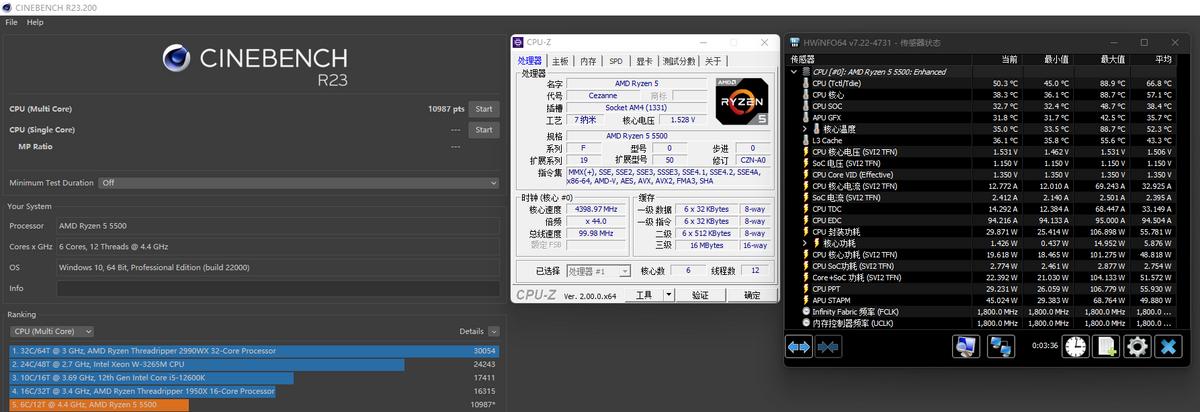
Task: Collapse the CPU [#0] AMD Ryzen 5 5500 group
Action: [796, 72]
